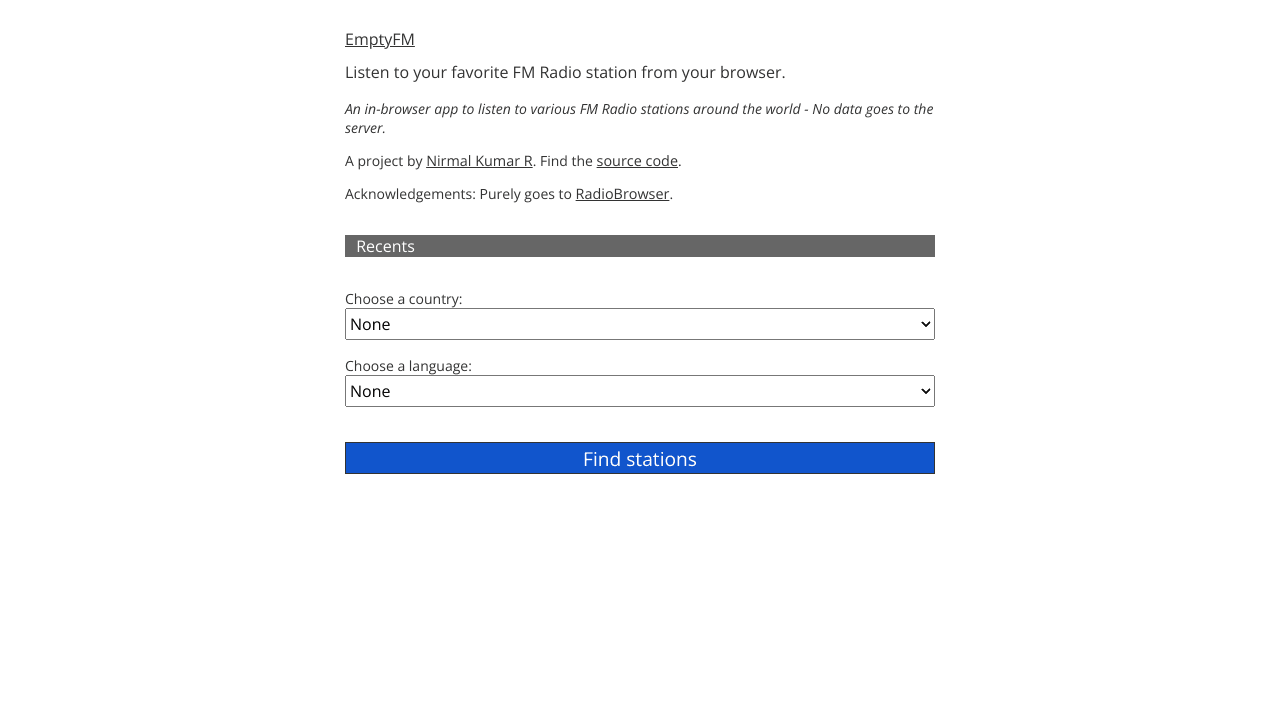Expand the Recents section bar
This screenshot has height=720, width=1280.
(640, 246)
